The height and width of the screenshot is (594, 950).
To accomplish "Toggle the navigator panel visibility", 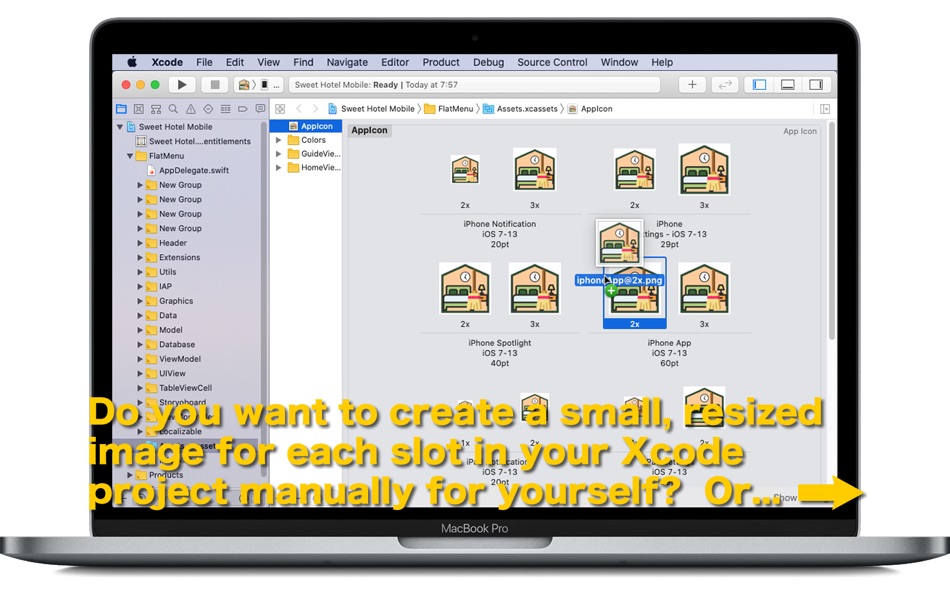I will pos(759,85).
